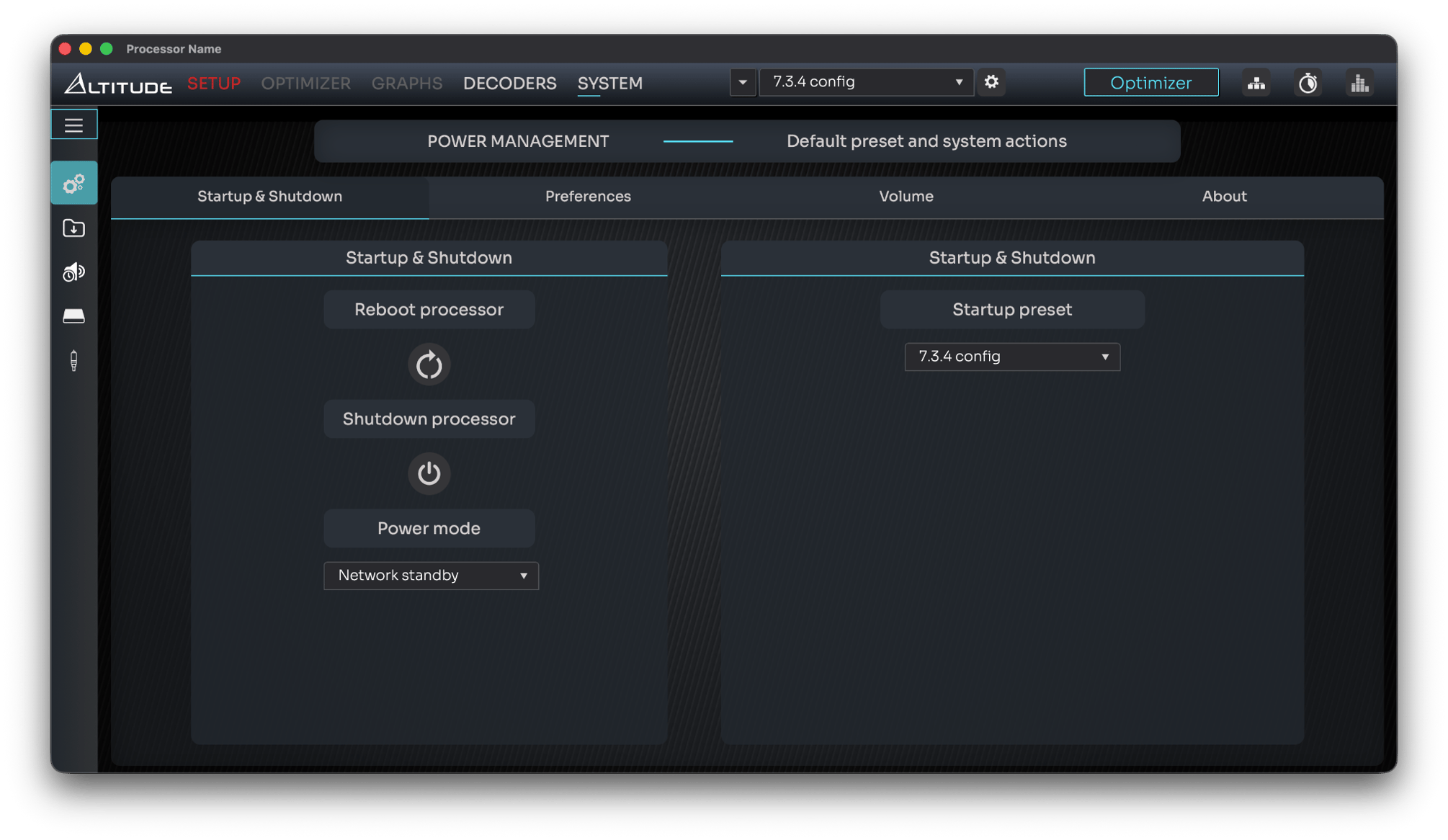The image size is (1448, 840).
Task: Open the stopwatch timer icon
Action: [x=1308, y=83]
